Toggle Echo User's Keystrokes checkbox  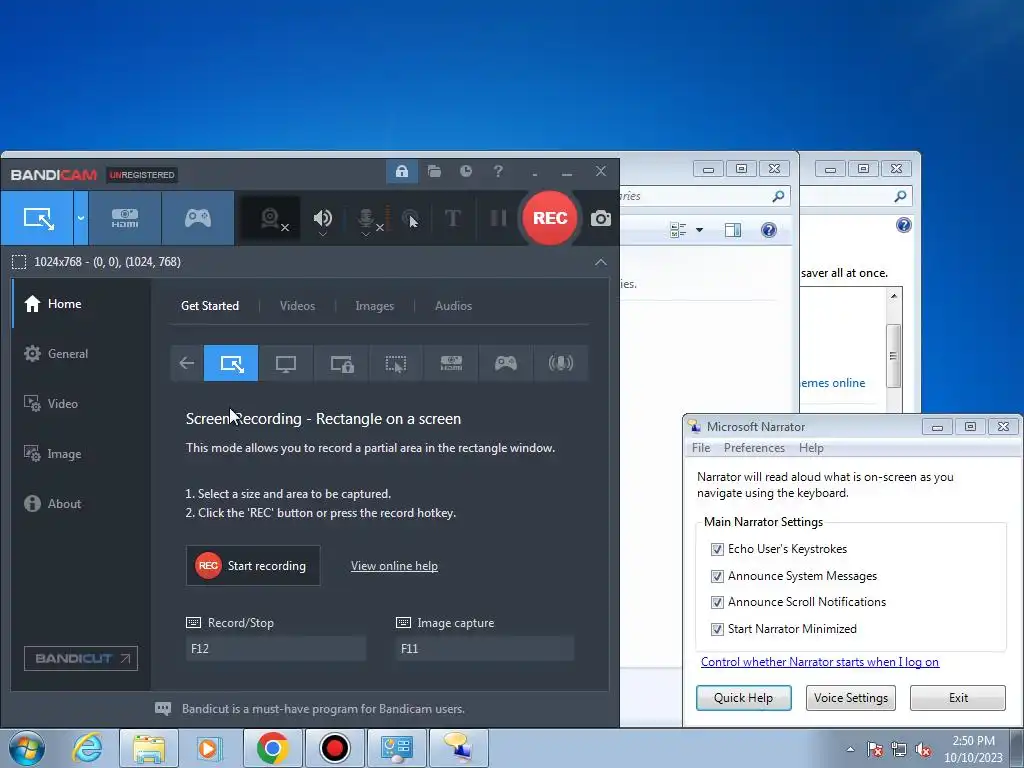pyautogui.click(x=717, y=549)
